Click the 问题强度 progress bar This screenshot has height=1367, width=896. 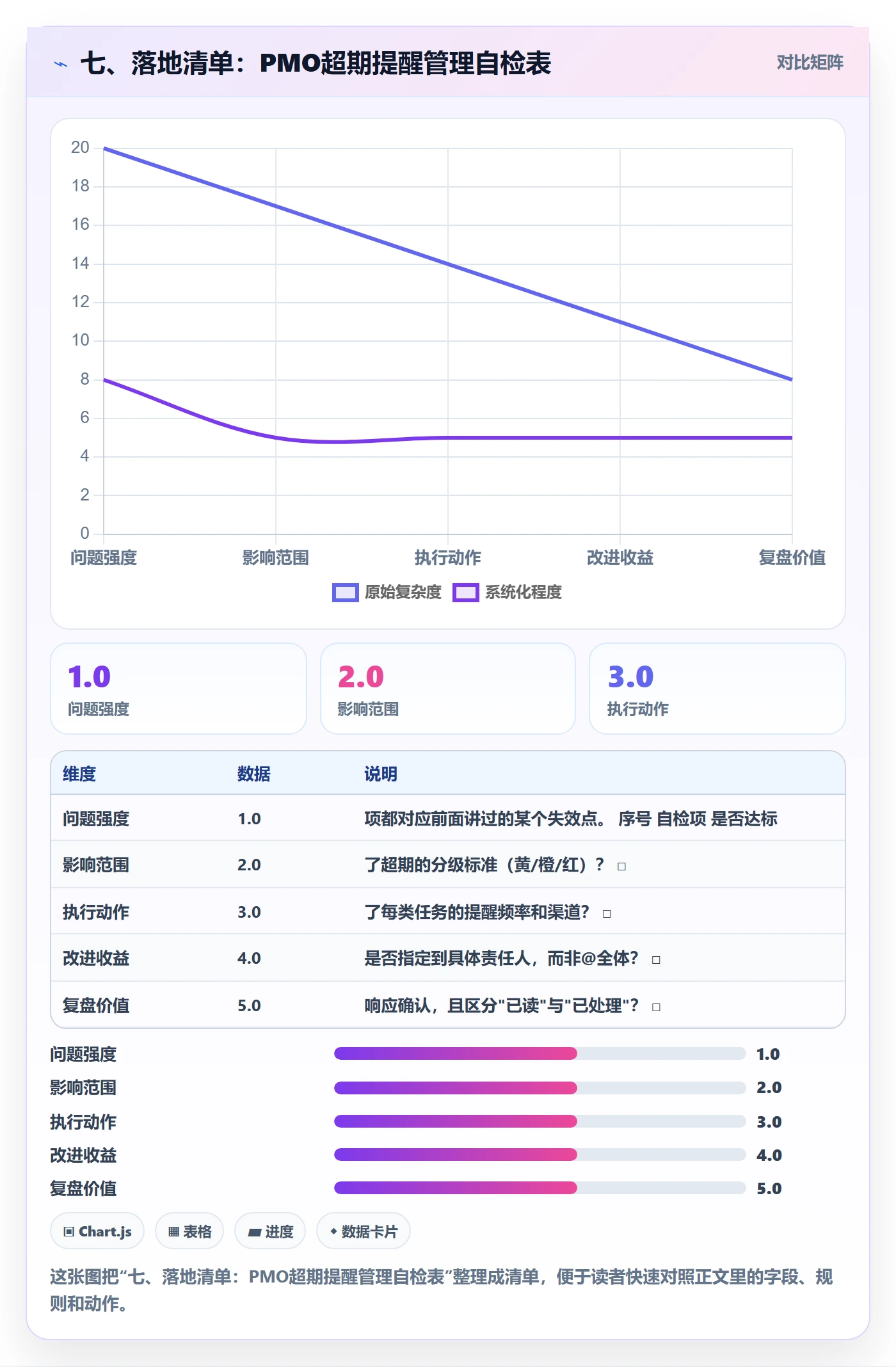click(x=540, y=1054)
